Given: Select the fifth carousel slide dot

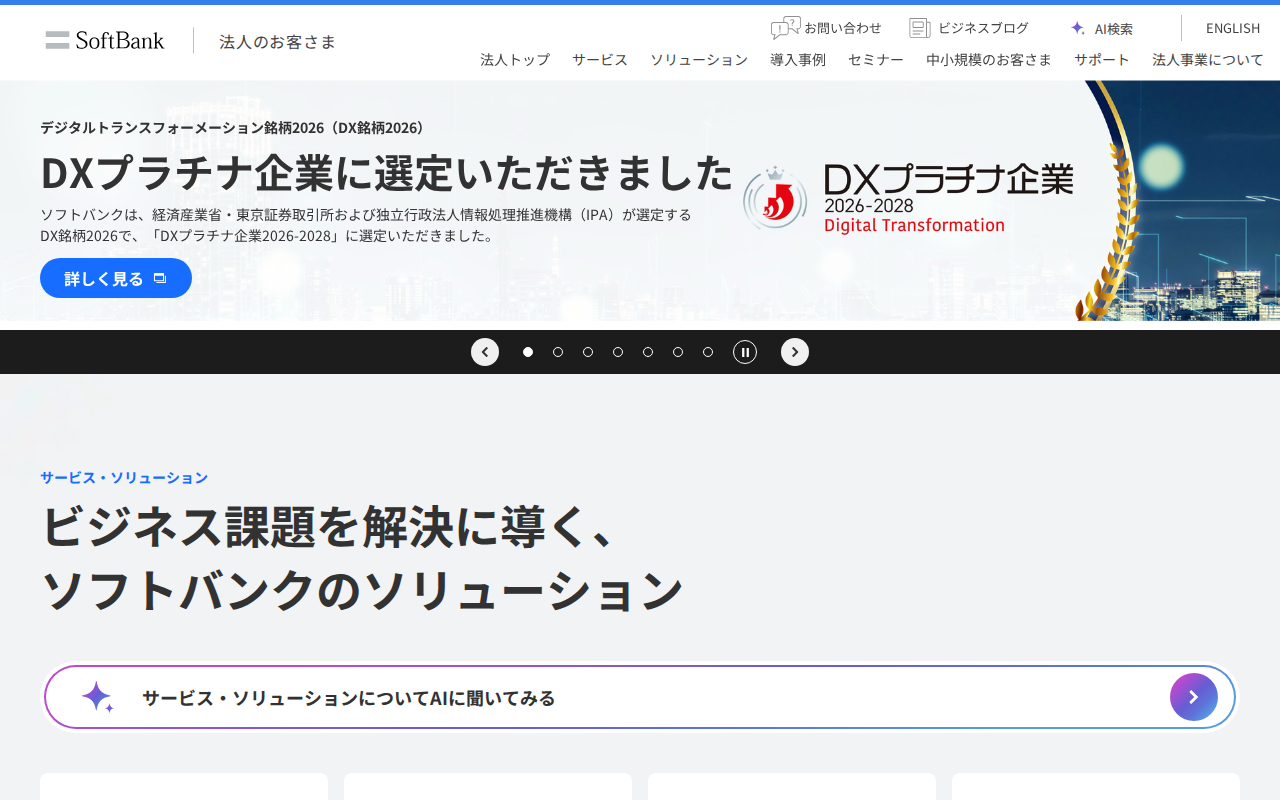Looking at the screenshot, I should tap(648, 352).
